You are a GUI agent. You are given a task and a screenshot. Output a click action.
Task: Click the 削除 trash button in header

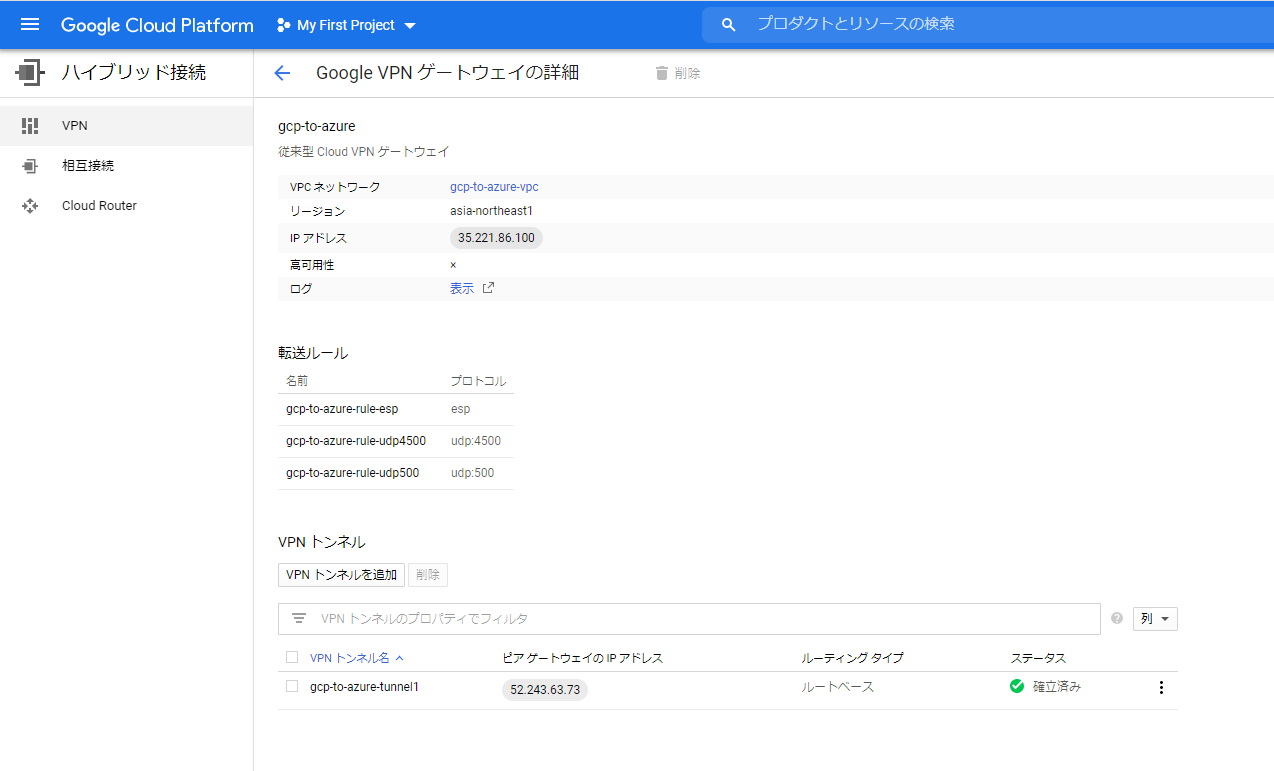pos(678,73)
